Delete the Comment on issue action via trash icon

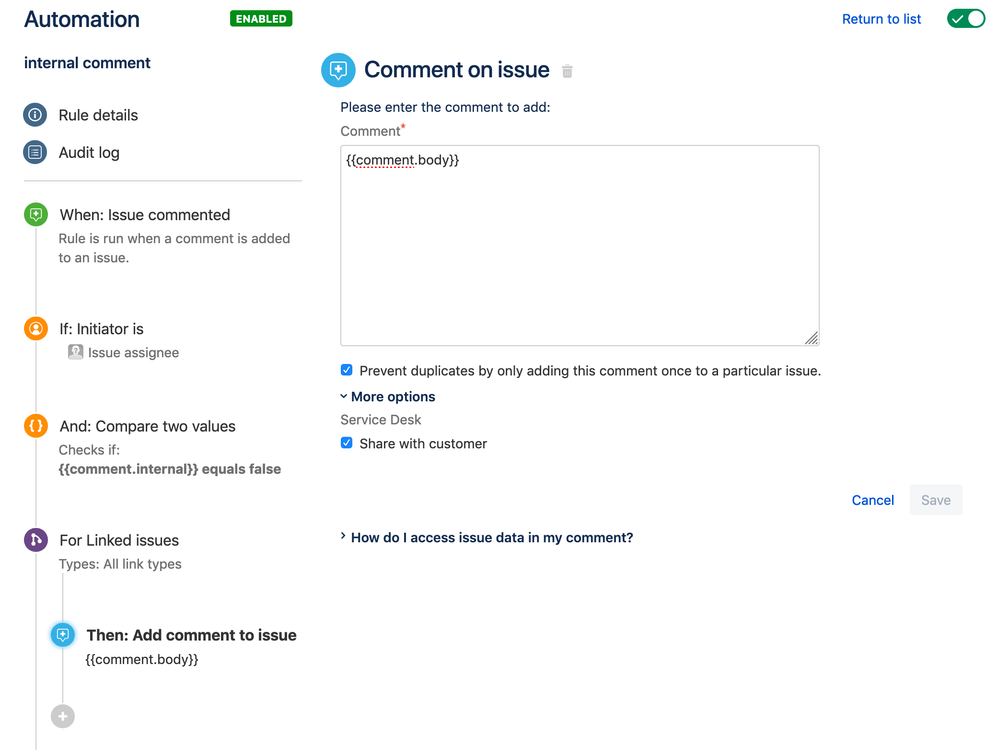(x=567, y=71)
